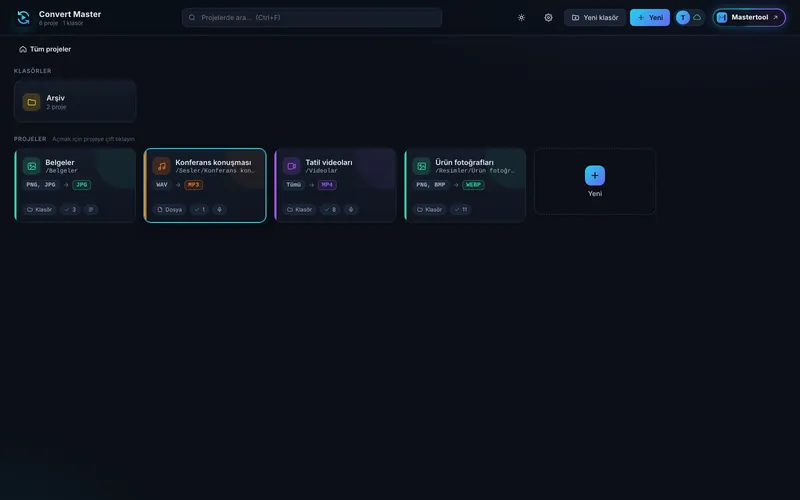Click the cloud sync icon
The width and height of the screenshot is (800, 500).
coord(697,17)
